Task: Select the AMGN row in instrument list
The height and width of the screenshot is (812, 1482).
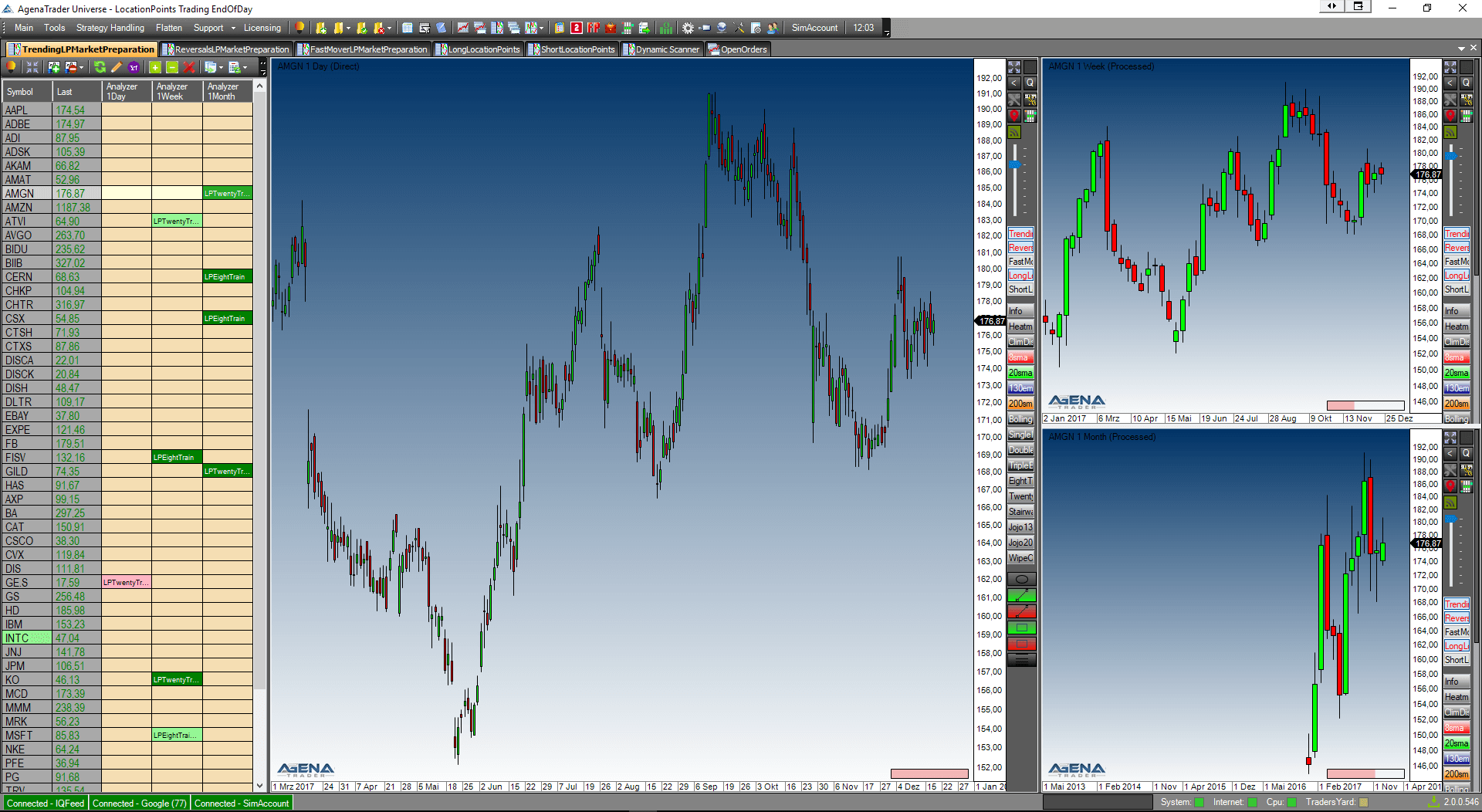Action: 127,193
